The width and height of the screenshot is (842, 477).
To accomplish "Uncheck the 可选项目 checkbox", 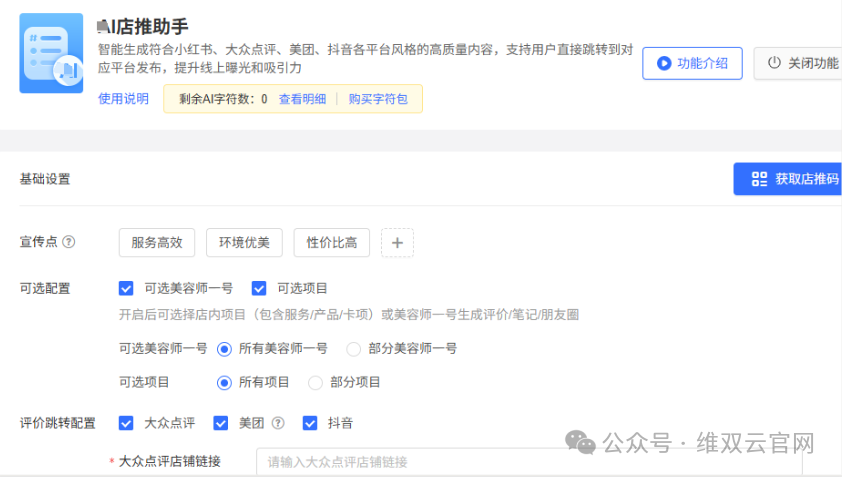I will (x=259, y=288).
